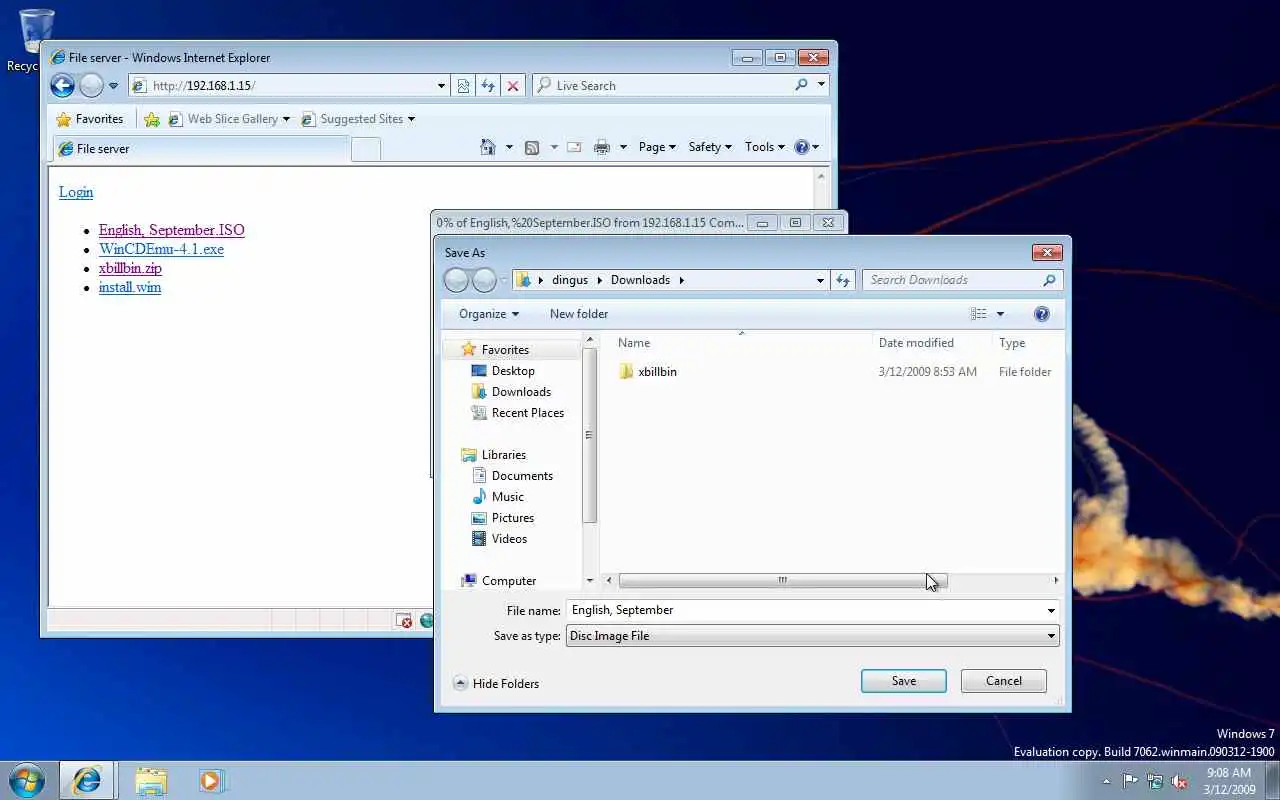Viewport: 1280px width, 800px height.
Task: Click the Add to Favorites Bar star icon
Action: click(152, 119)
